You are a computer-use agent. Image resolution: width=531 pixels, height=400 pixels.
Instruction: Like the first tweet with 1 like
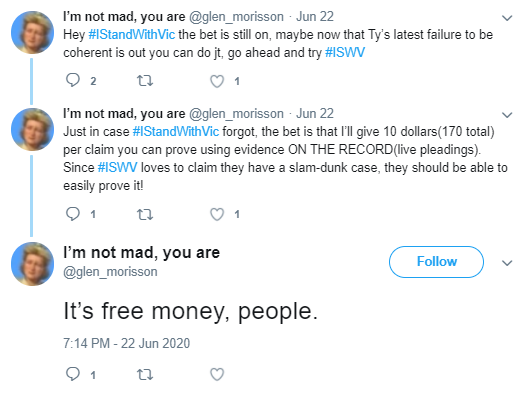[217, 81]
